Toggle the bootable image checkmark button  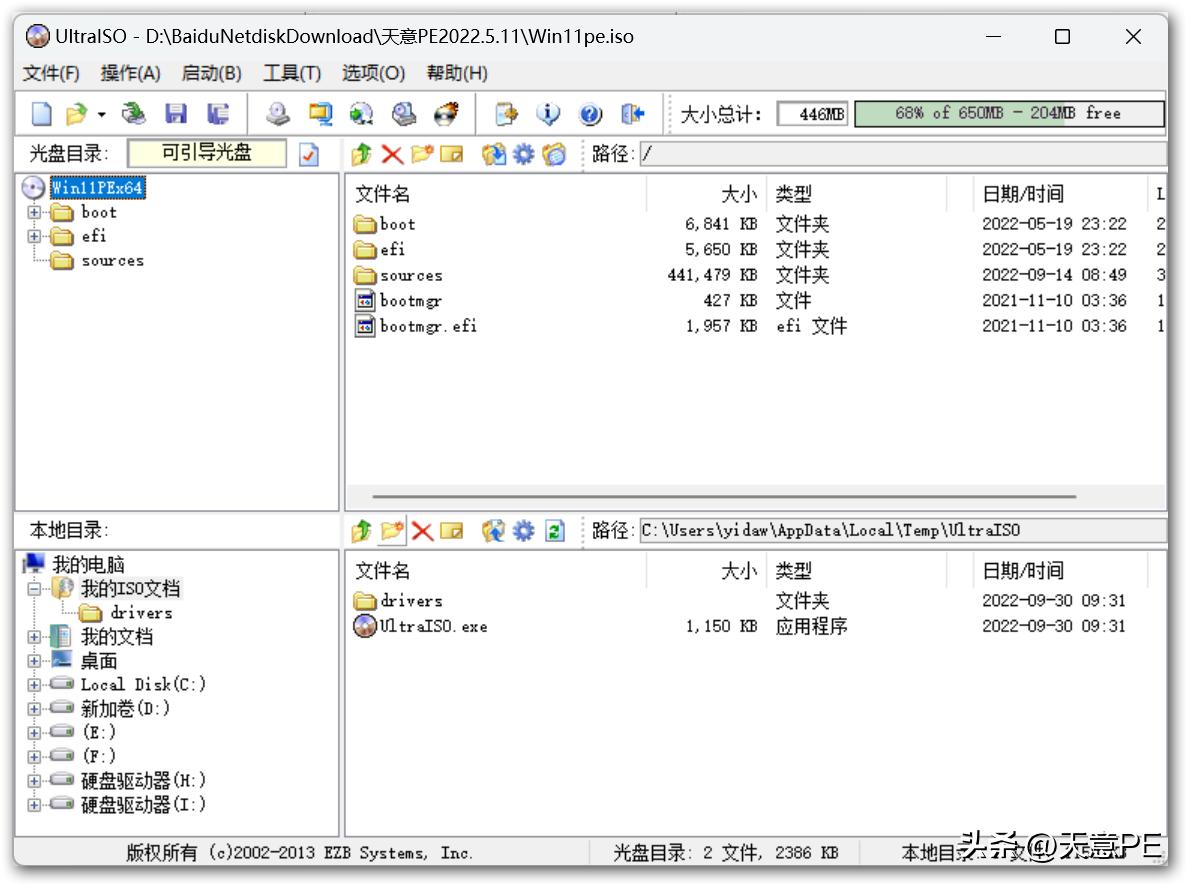tap(308, 155)
